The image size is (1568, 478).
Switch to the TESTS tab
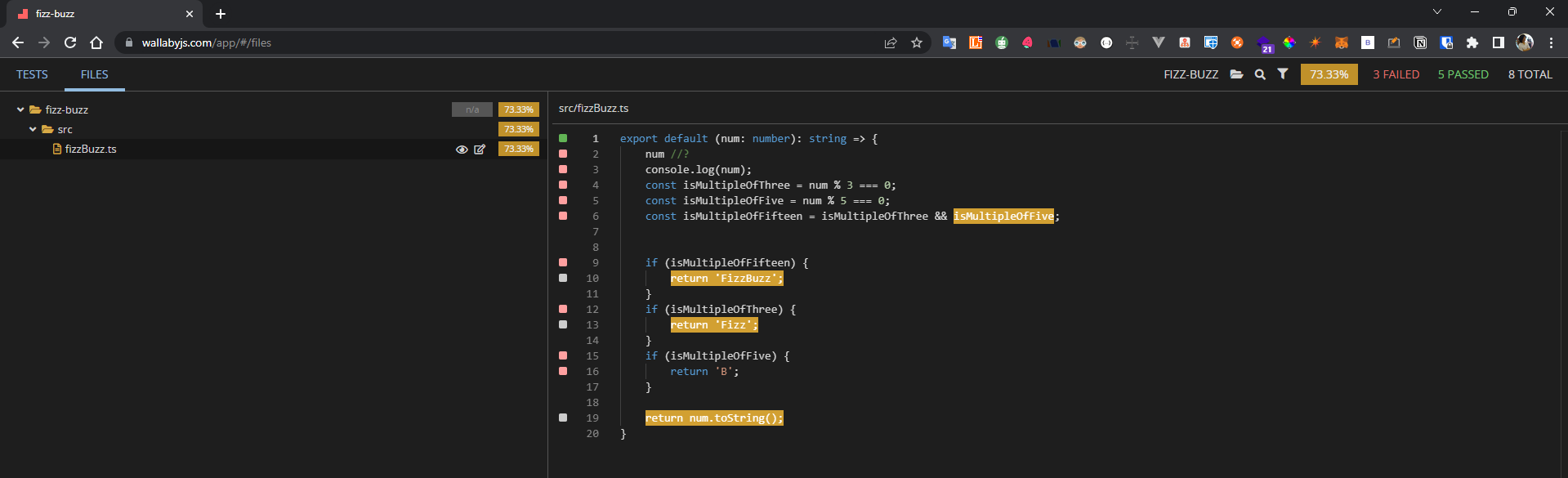point(32,74)
